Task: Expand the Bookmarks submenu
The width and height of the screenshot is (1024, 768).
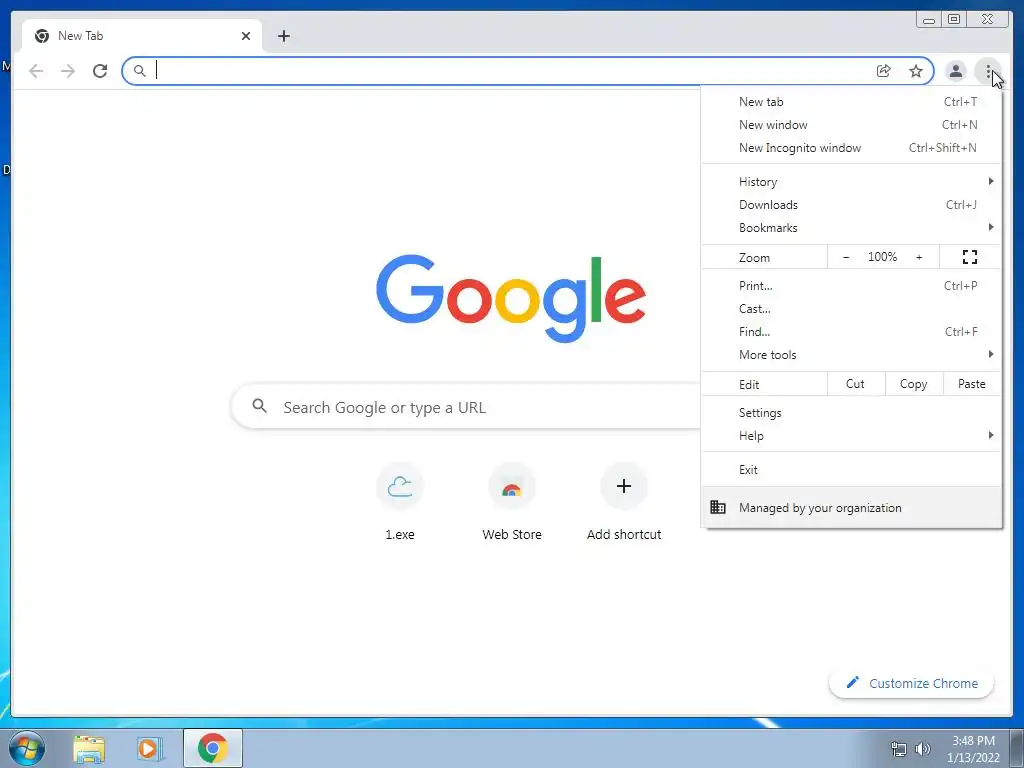Action: coord(852,227)
